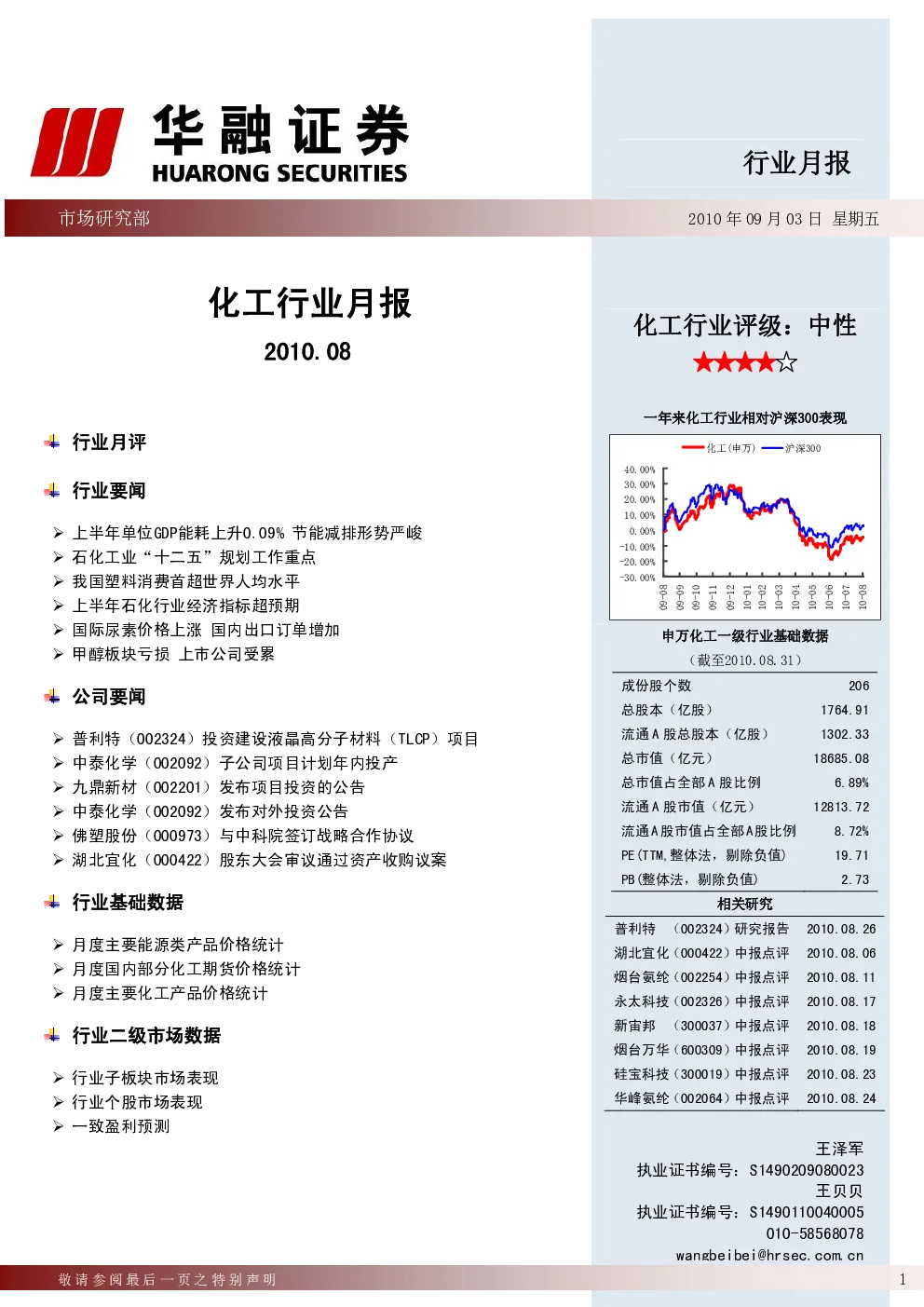
Task: Click the four-star rating graphic
Action: click(x=745, y=362)
